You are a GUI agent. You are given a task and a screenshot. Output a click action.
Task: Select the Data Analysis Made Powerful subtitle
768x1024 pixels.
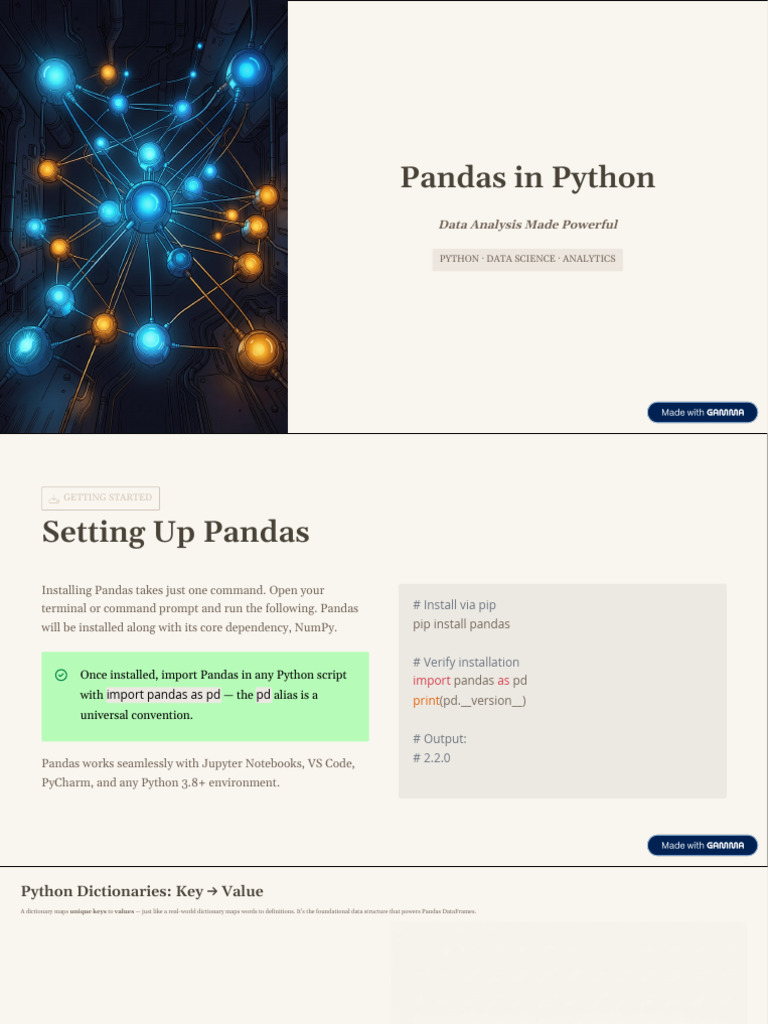point(528,224)
